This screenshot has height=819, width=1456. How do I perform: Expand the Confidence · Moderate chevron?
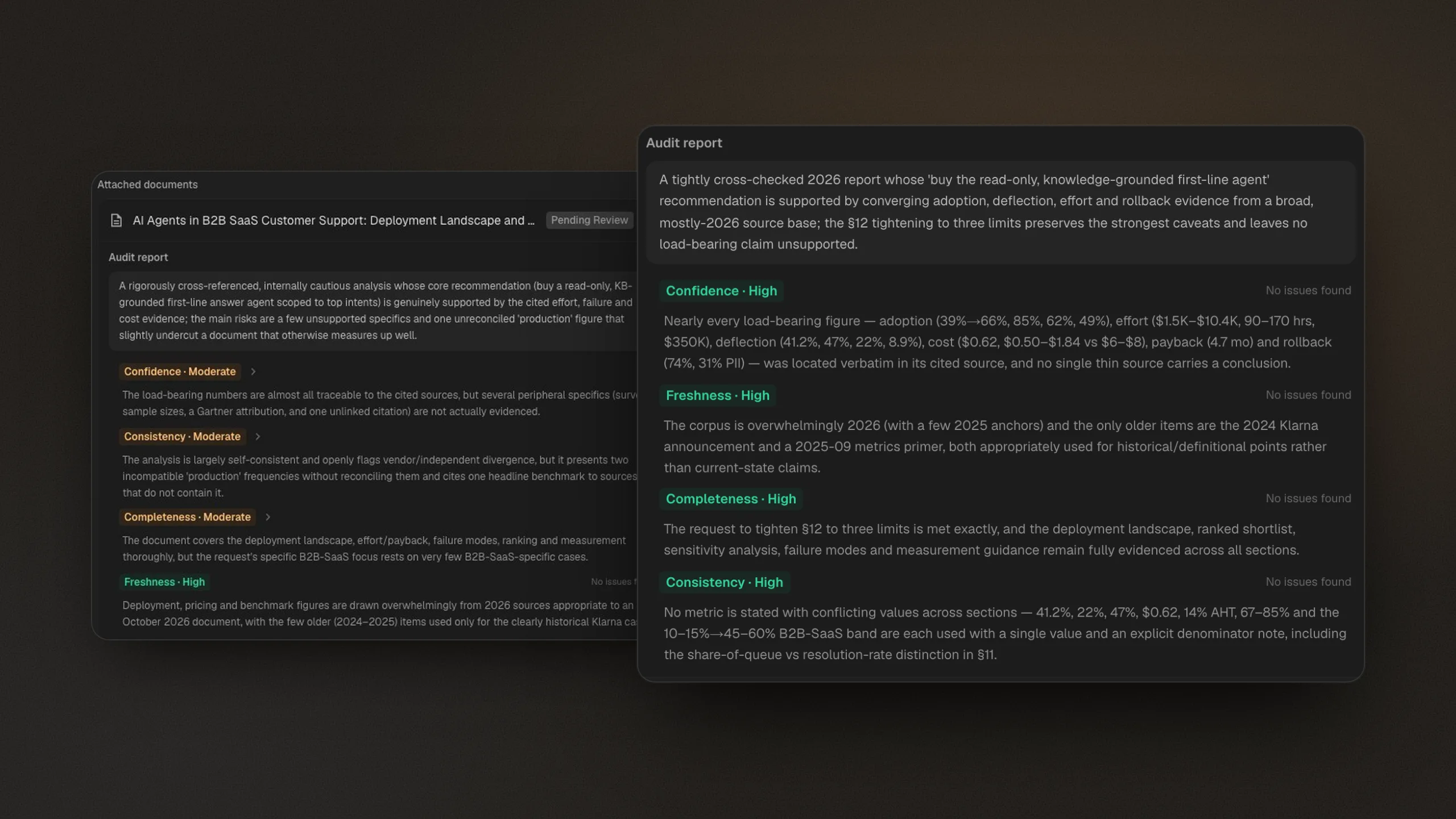click(x=253, y=372)
